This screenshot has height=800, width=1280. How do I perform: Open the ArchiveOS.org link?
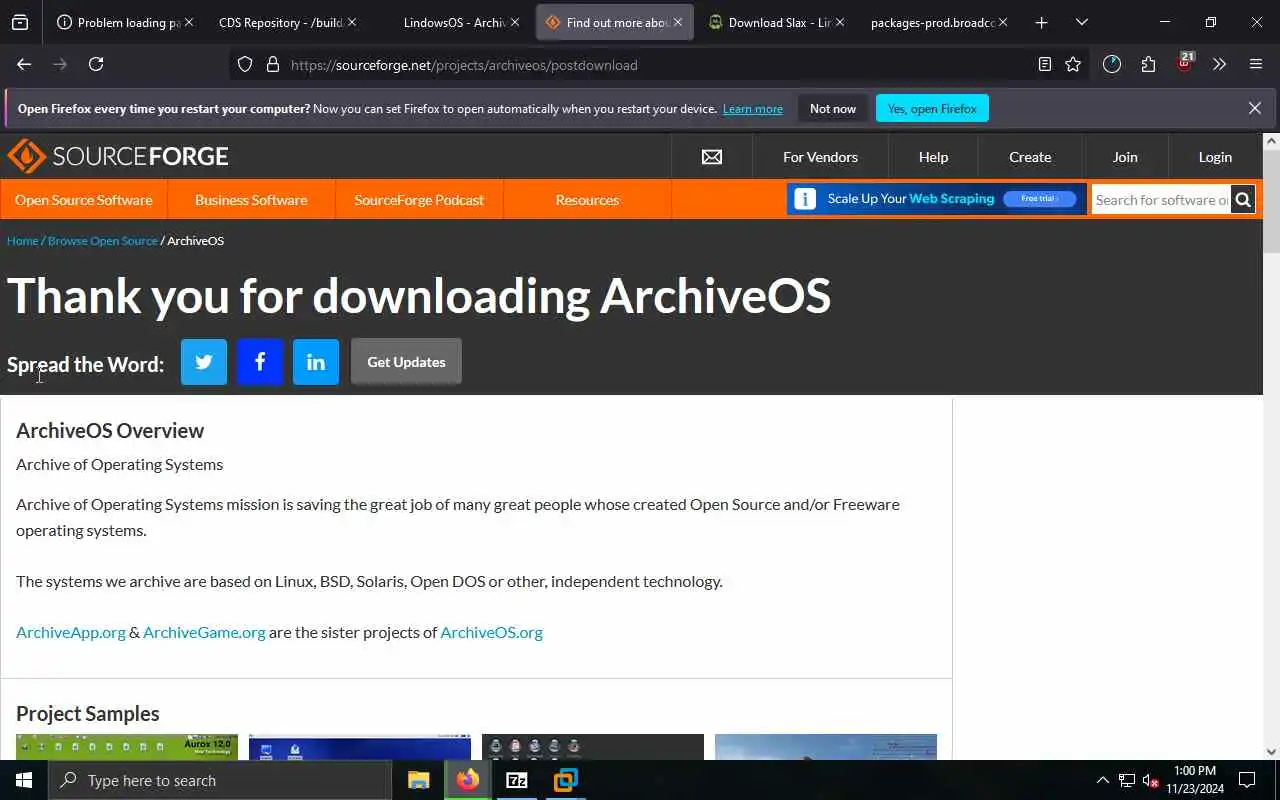[x=491, y=632]
